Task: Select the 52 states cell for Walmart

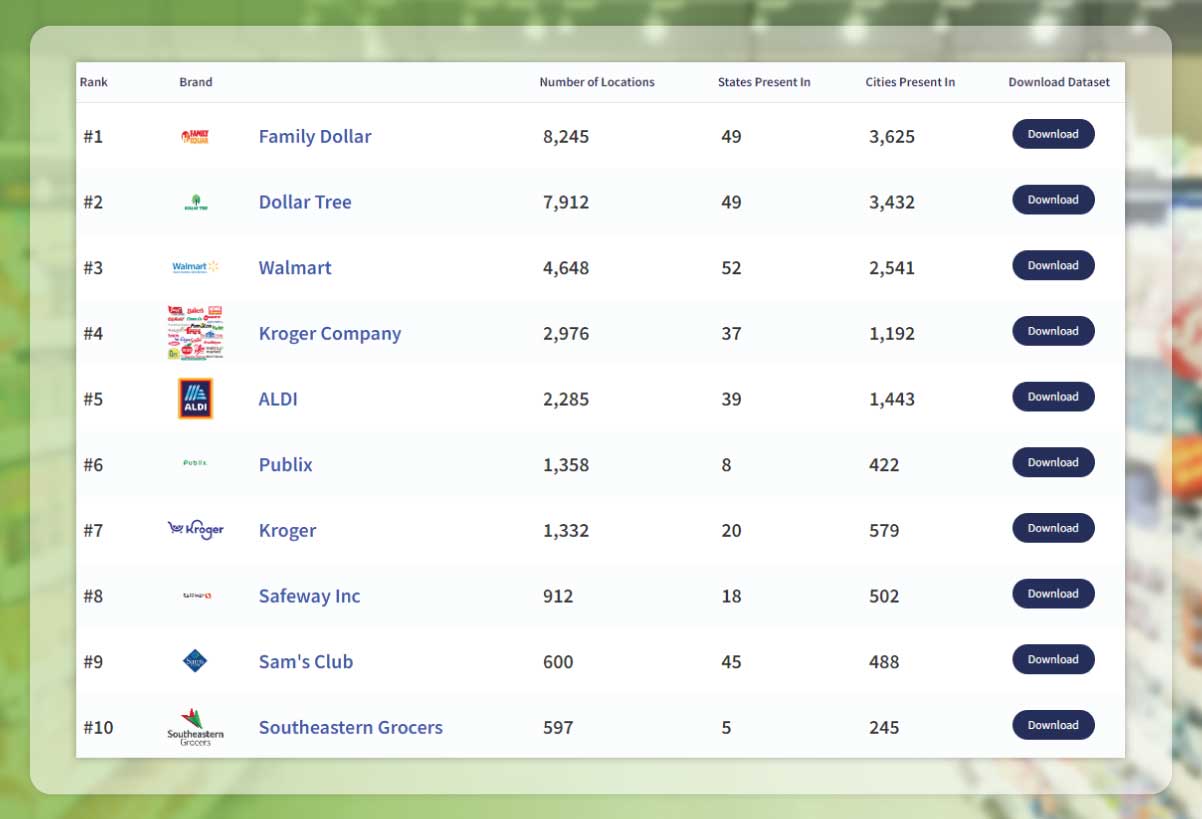Action: 731,268
